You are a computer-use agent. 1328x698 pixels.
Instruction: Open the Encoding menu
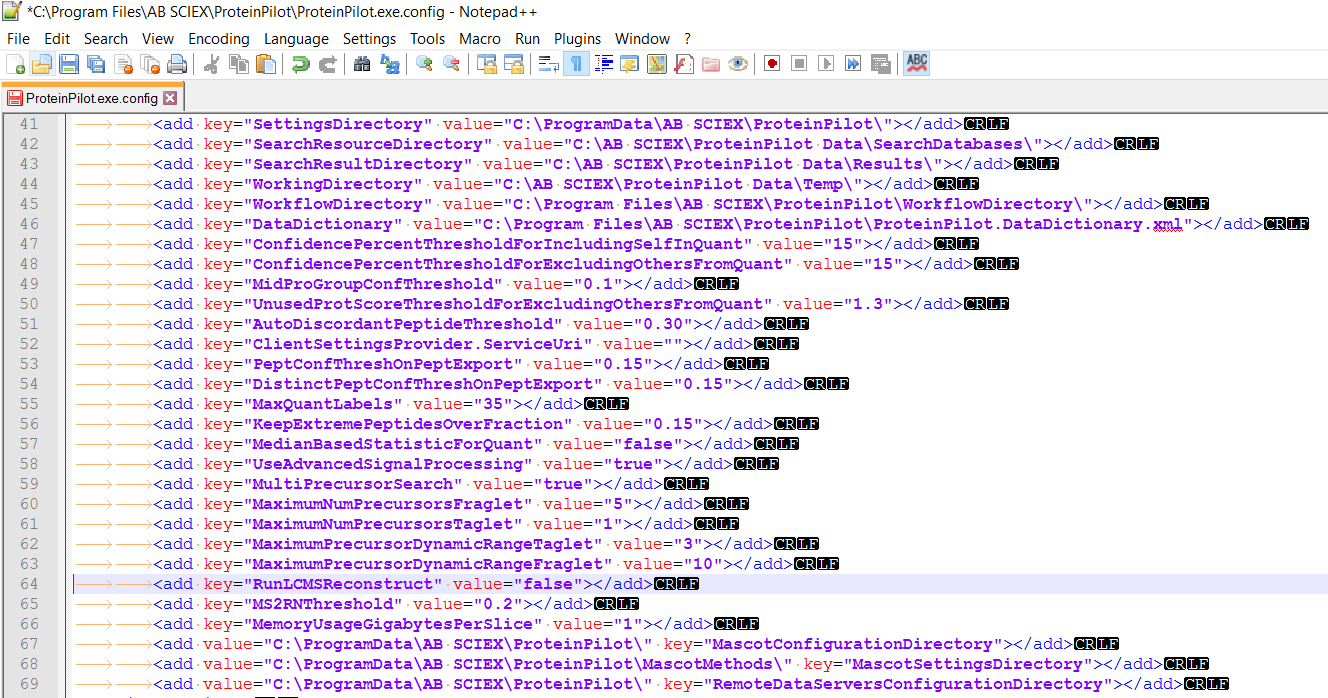coord(219,39)
